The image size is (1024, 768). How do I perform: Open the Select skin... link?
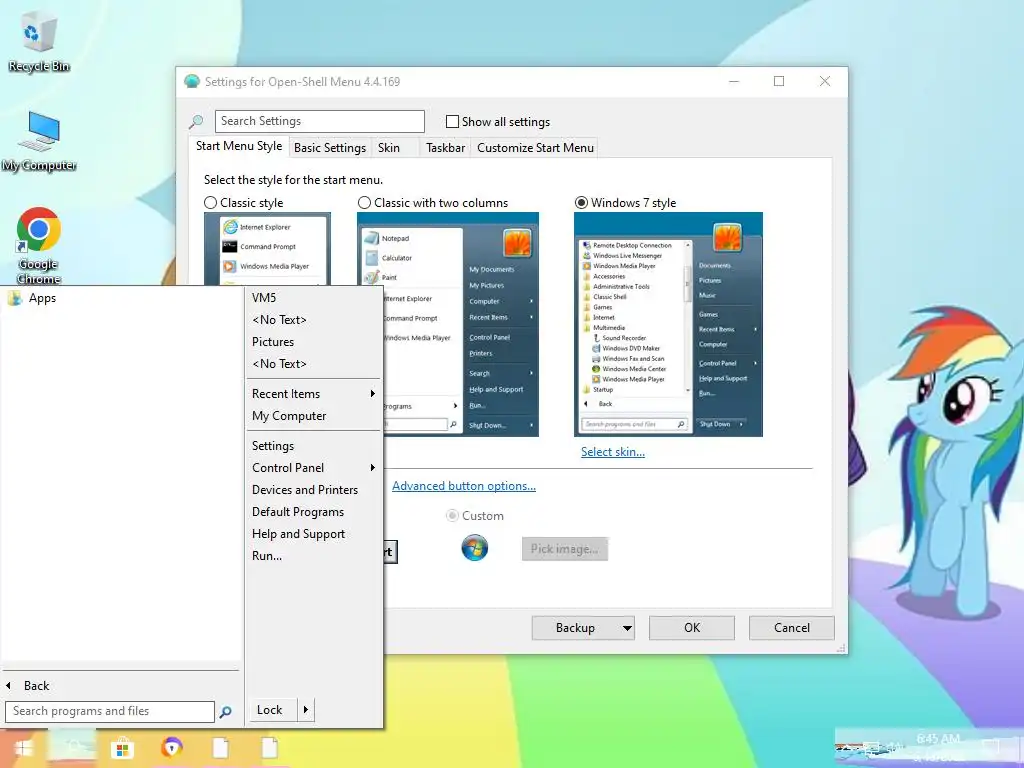613,452
